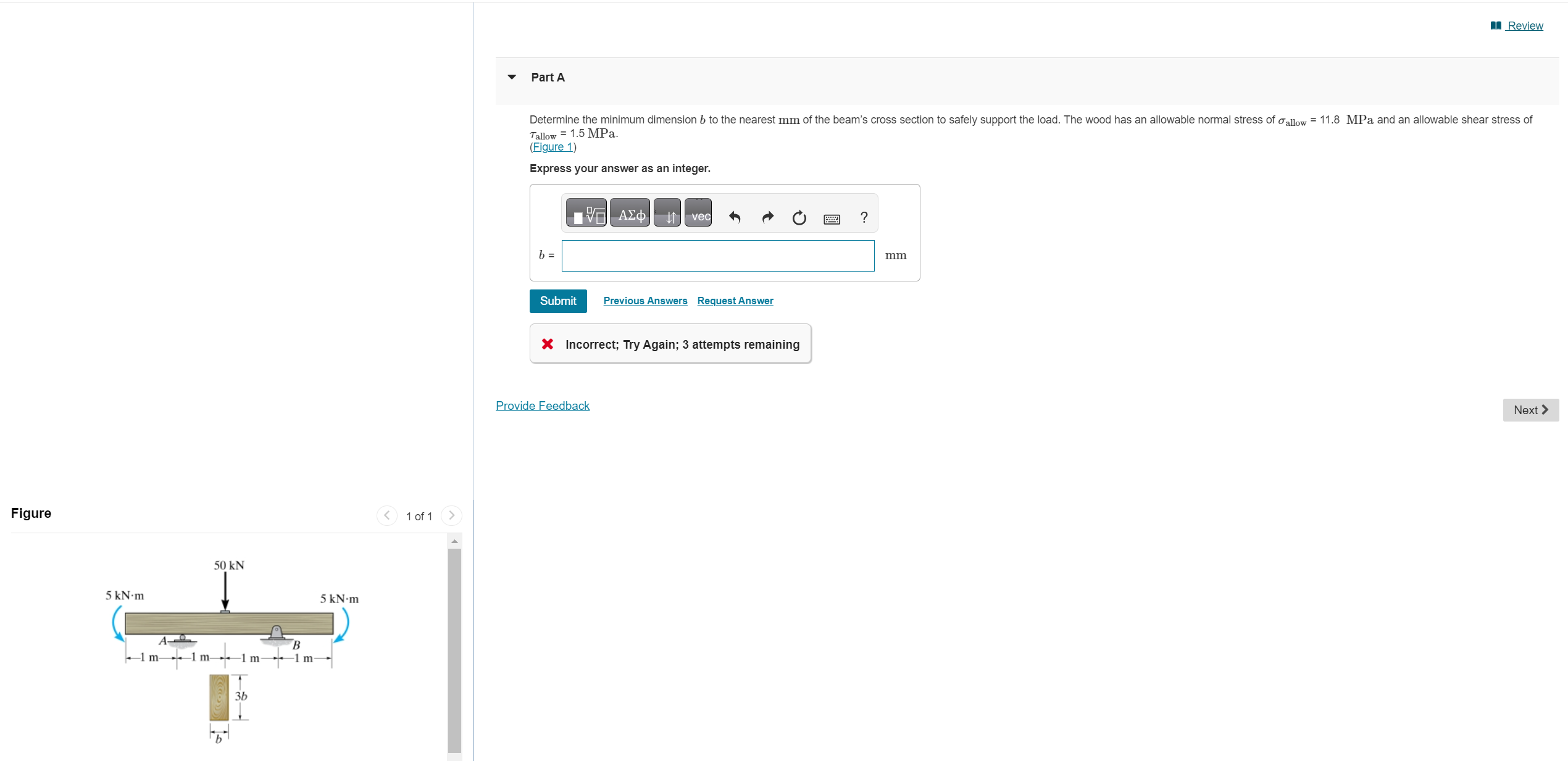Click the Next button
The width and height of the screenshot is (1568, 761).
pos(1530,410)
